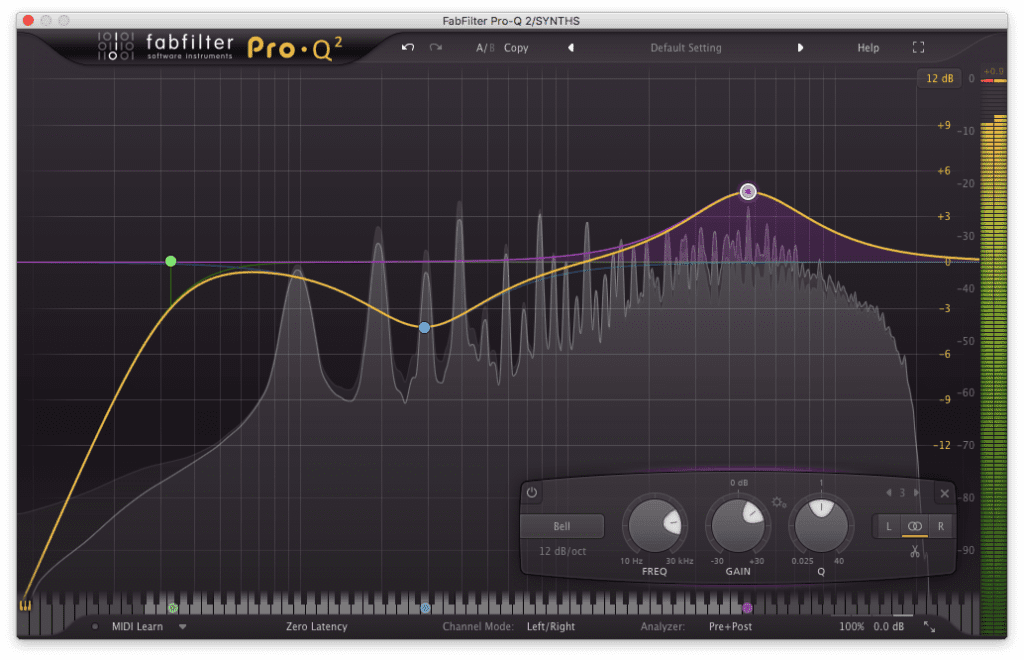This screenshot has height=660, width=1024.
Task: Select the L channel placement button
Action: (888, 526)
